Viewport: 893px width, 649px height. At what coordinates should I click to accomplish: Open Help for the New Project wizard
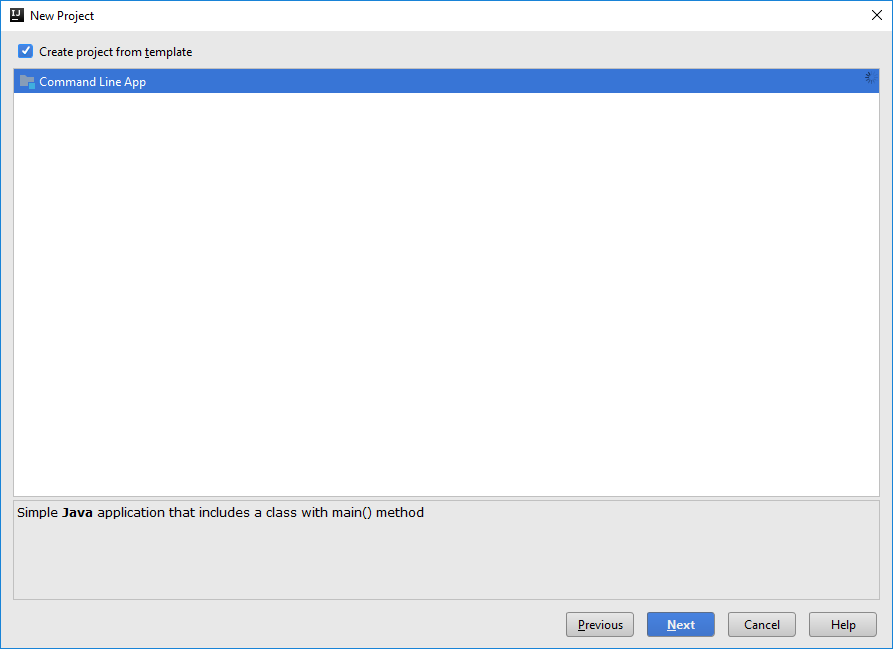pyautogui.click(x=842, y=625)
